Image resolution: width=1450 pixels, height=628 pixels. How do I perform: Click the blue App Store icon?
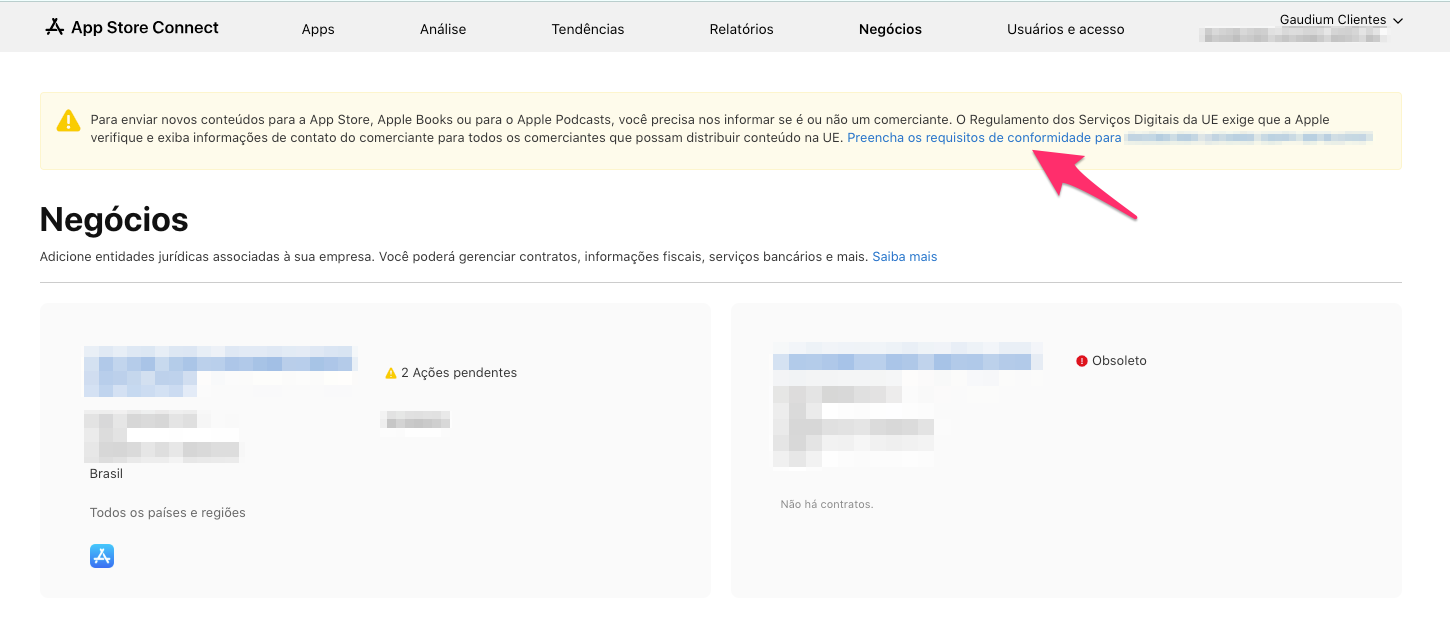tap(102, 556)
